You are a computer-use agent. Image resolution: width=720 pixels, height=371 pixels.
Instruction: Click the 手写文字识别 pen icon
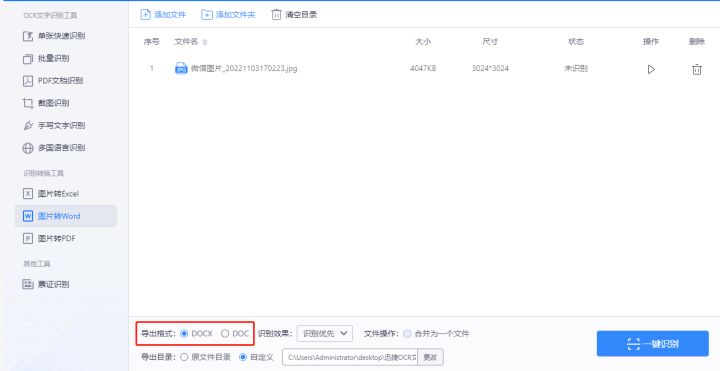point(28,125)
